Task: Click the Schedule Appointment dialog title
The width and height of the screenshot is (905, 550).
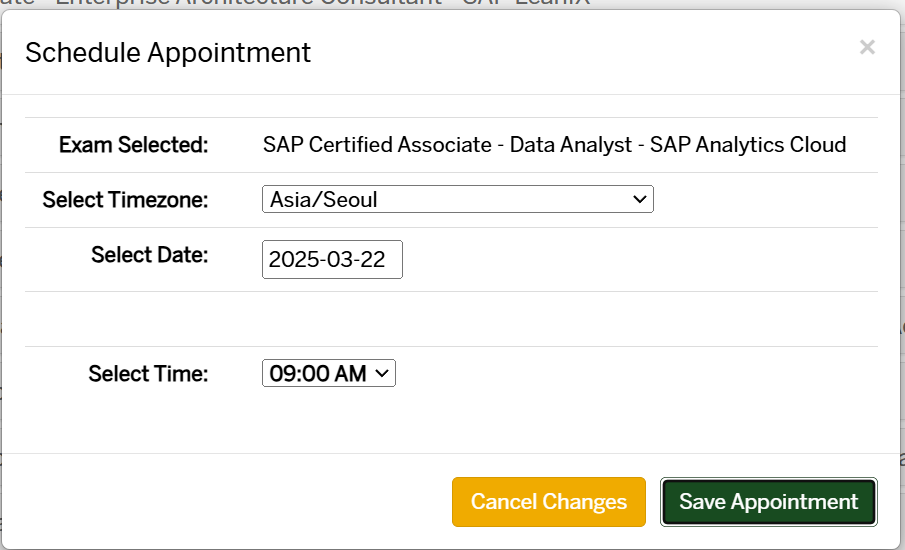Action: click(168, 53)
